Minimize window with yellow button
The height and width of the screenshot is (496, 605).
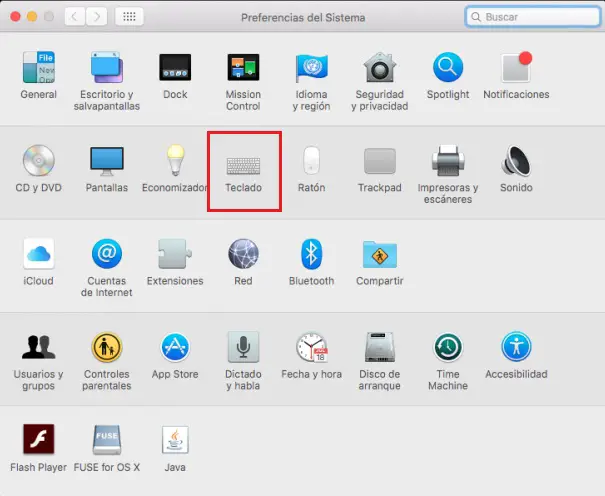click(32, 17)
